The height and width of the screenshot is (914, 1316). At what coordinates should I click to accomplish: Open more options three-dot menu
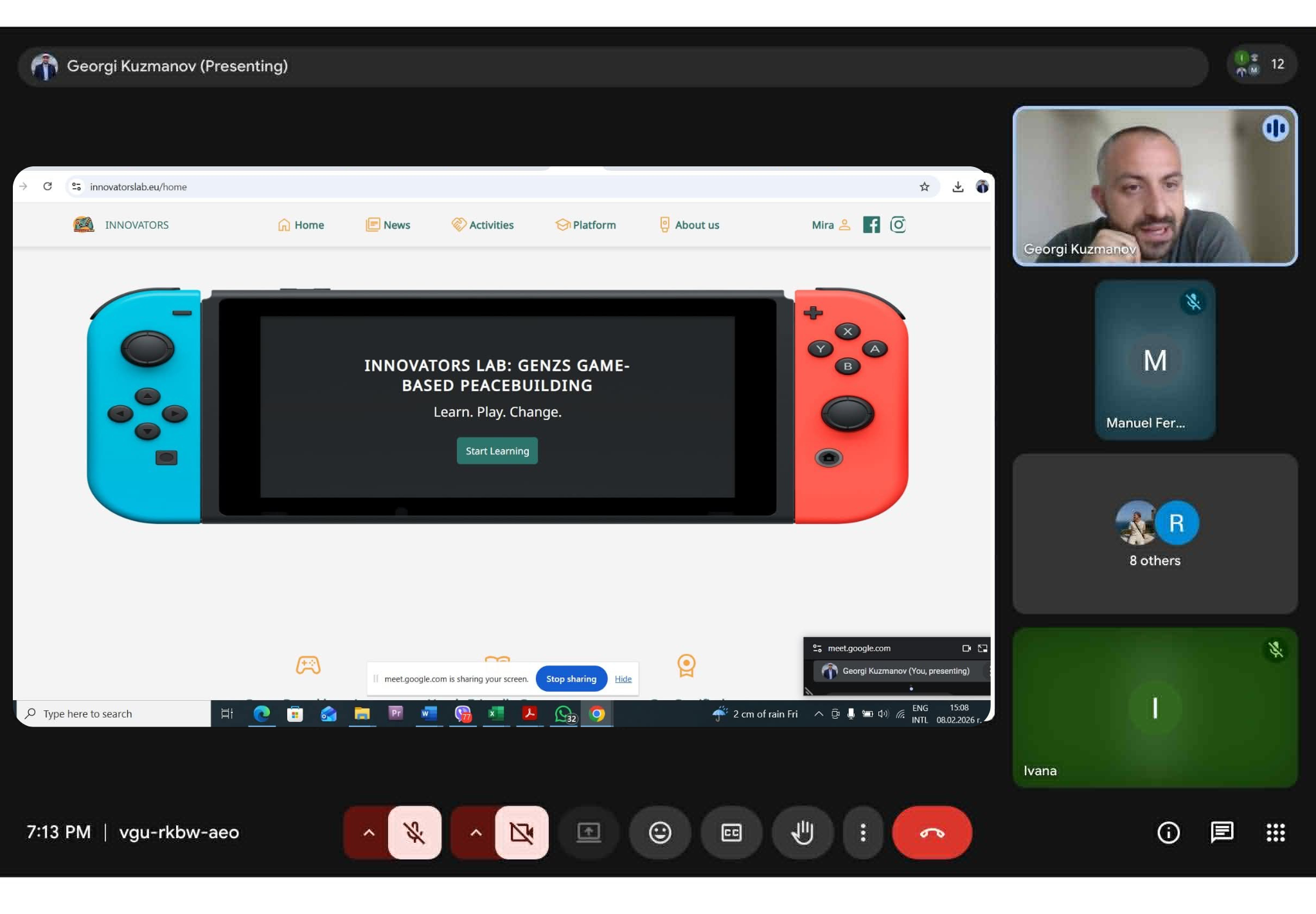863,832
